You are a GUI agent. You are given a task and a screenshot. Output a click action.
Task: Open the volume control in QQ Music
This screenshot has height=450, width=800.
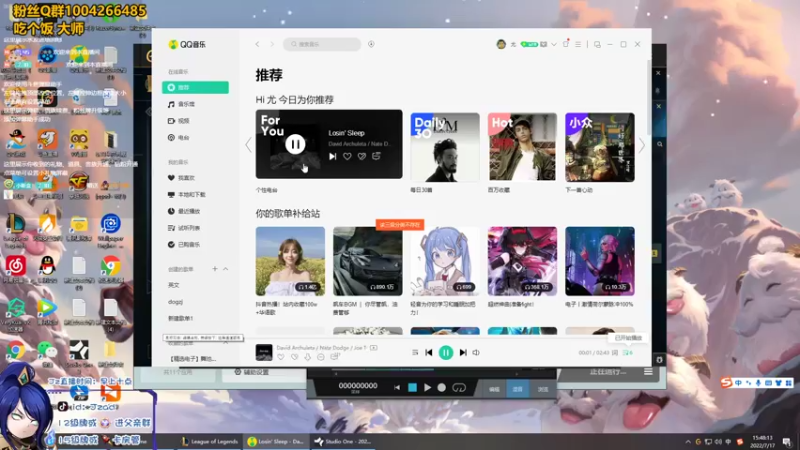[x=476, y=353]
